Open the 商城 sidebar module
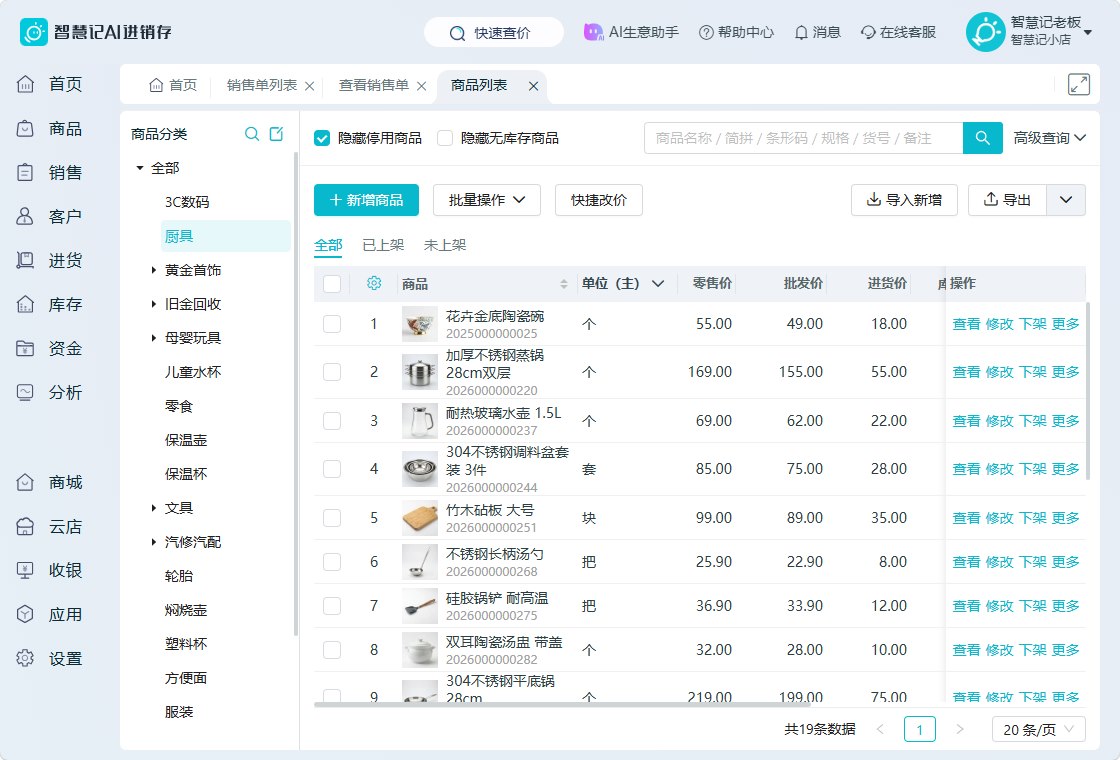Image resolution: width=1120 pixels, height=760 pixels. coord(49,482)
